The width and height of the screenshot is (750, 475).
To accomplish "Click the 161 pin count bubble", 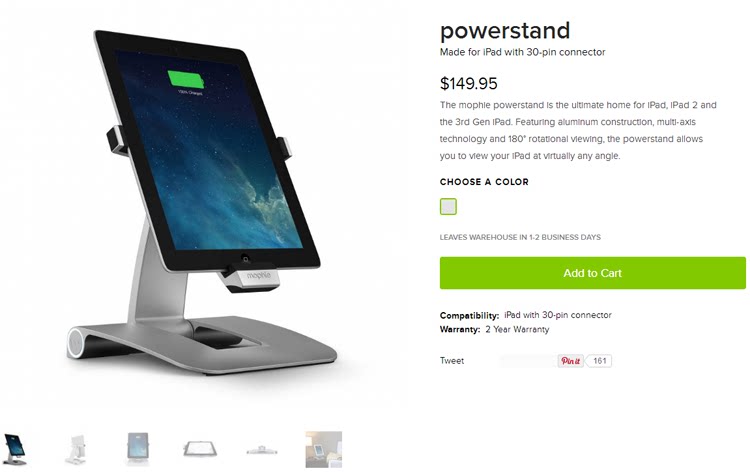I will (x=599, y=361).
